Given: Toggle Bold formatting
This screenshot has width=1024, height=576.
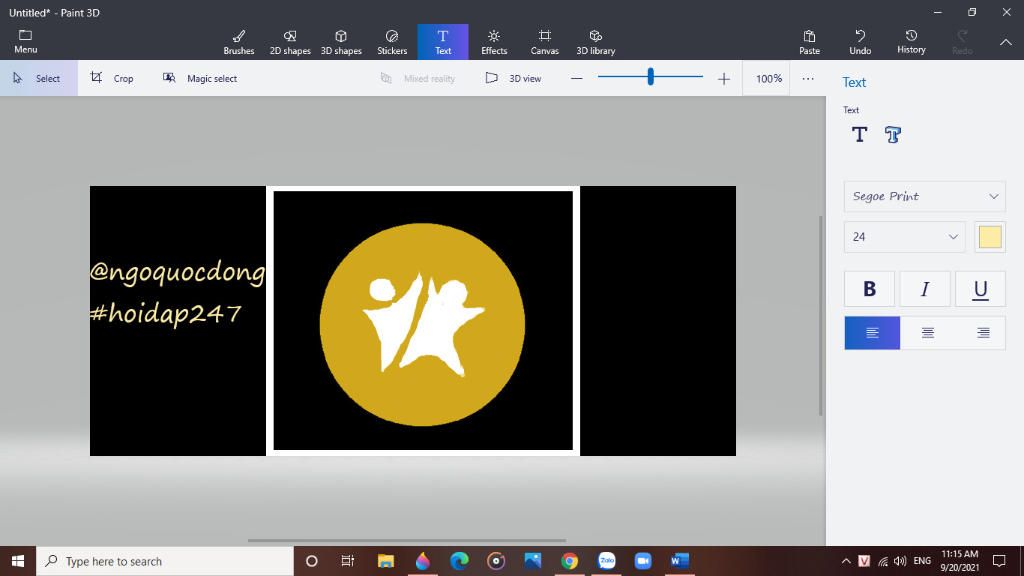Looking at the screenshot, I should (869, 289).
